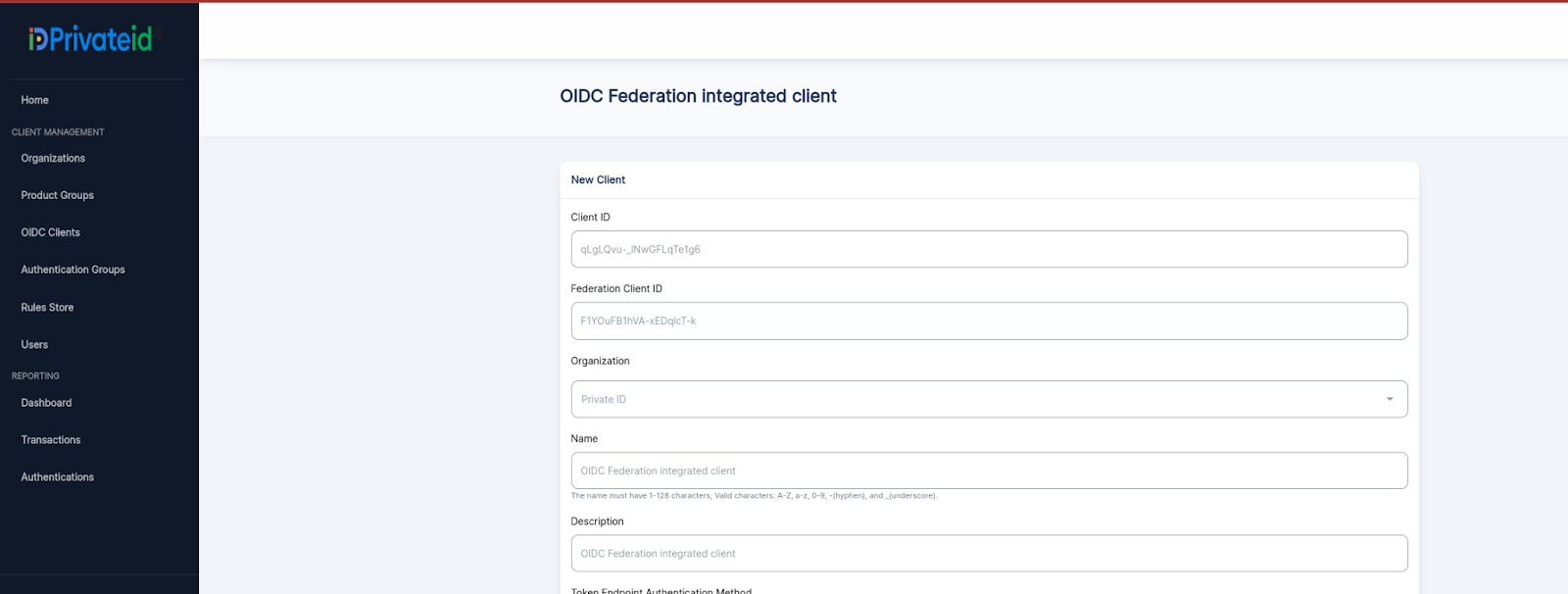Go to Home in the sidebar
Viewport: 1568px width, 594px height.
(x=35, y=100)
